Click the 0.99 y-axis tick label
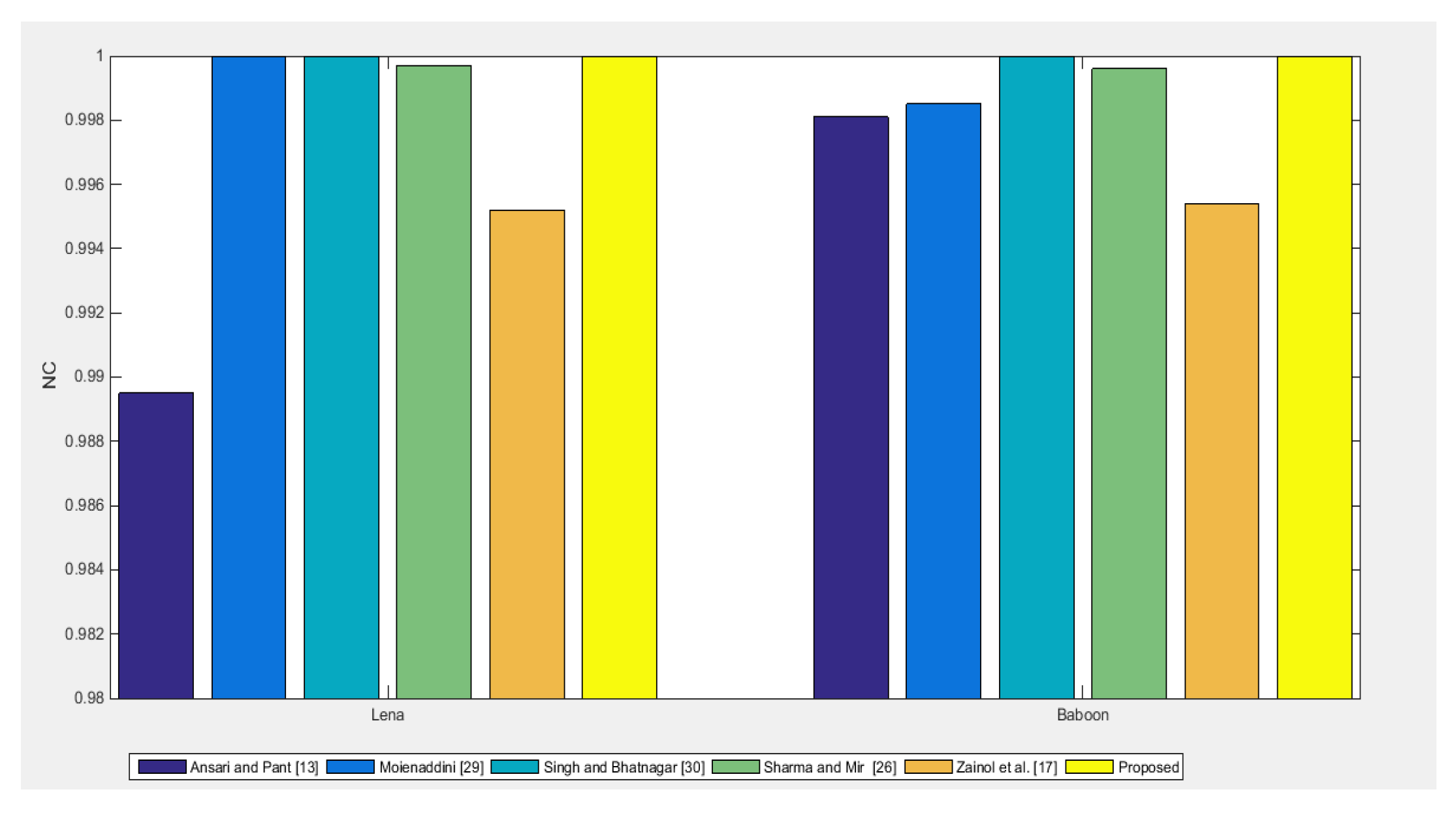Image resolution: width=1456 pixels, height=815 pixels. (89, 377)
